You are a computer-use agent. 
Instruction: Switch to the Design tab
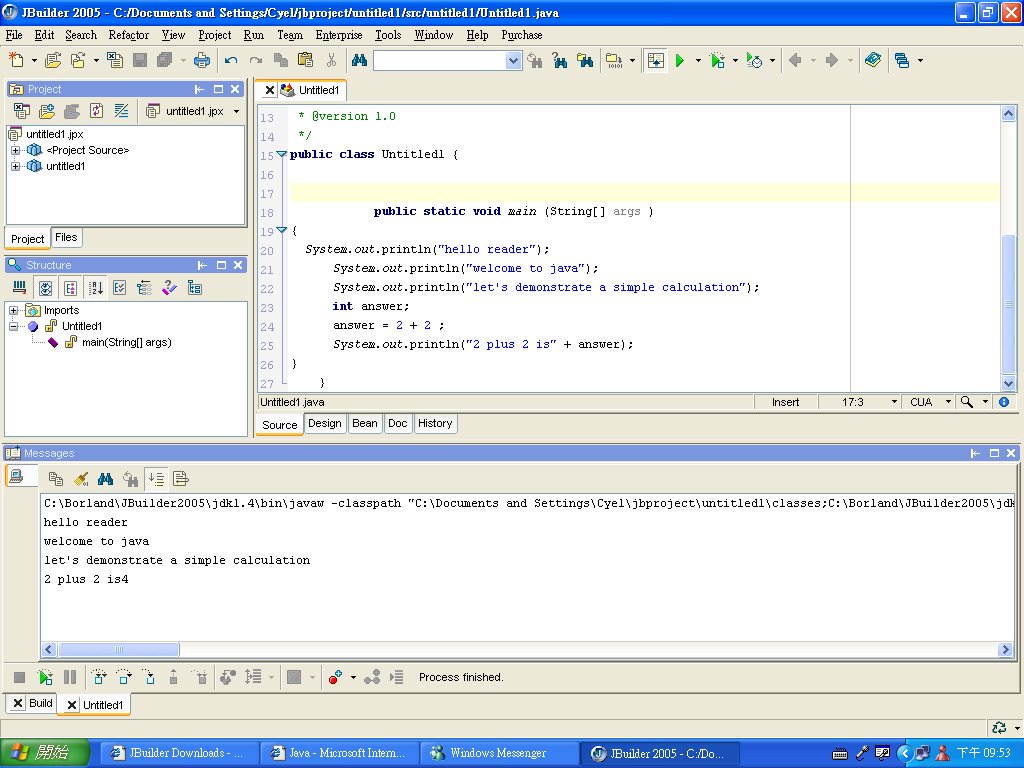tap(325, 423)
